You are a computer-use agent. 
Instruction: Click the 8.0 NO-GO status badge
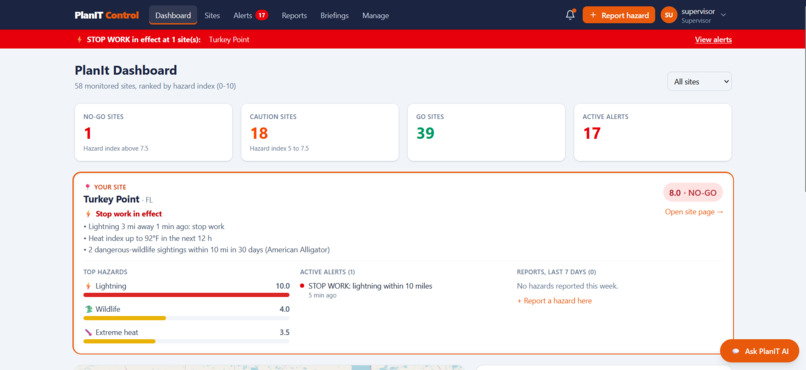[693, 192]
